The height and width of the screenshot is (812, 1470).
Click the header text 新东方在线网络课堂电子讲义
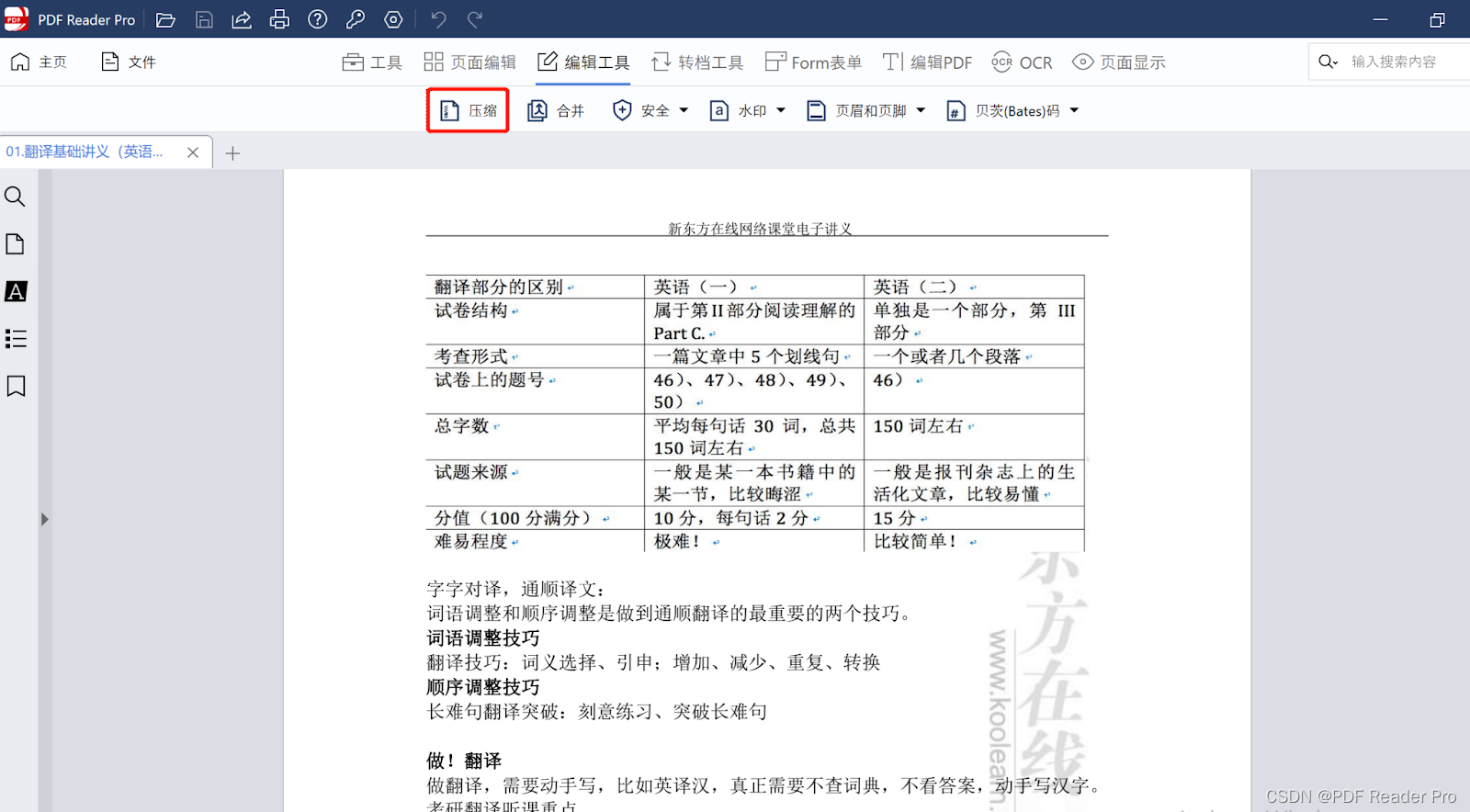click(x=760, y=229)
